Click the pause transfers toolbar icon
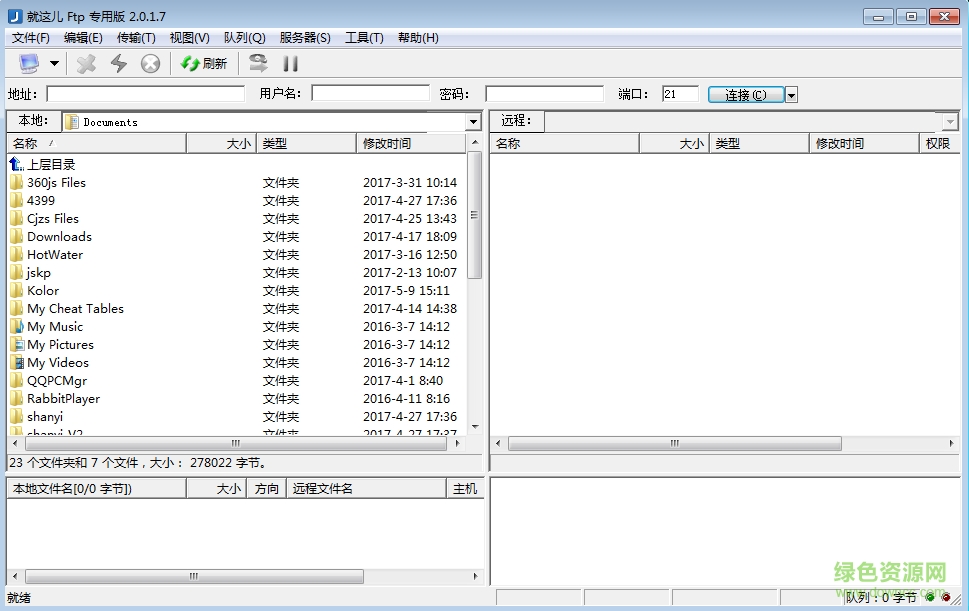Screen dimensions: 969x611 click(x=288, y=63)
